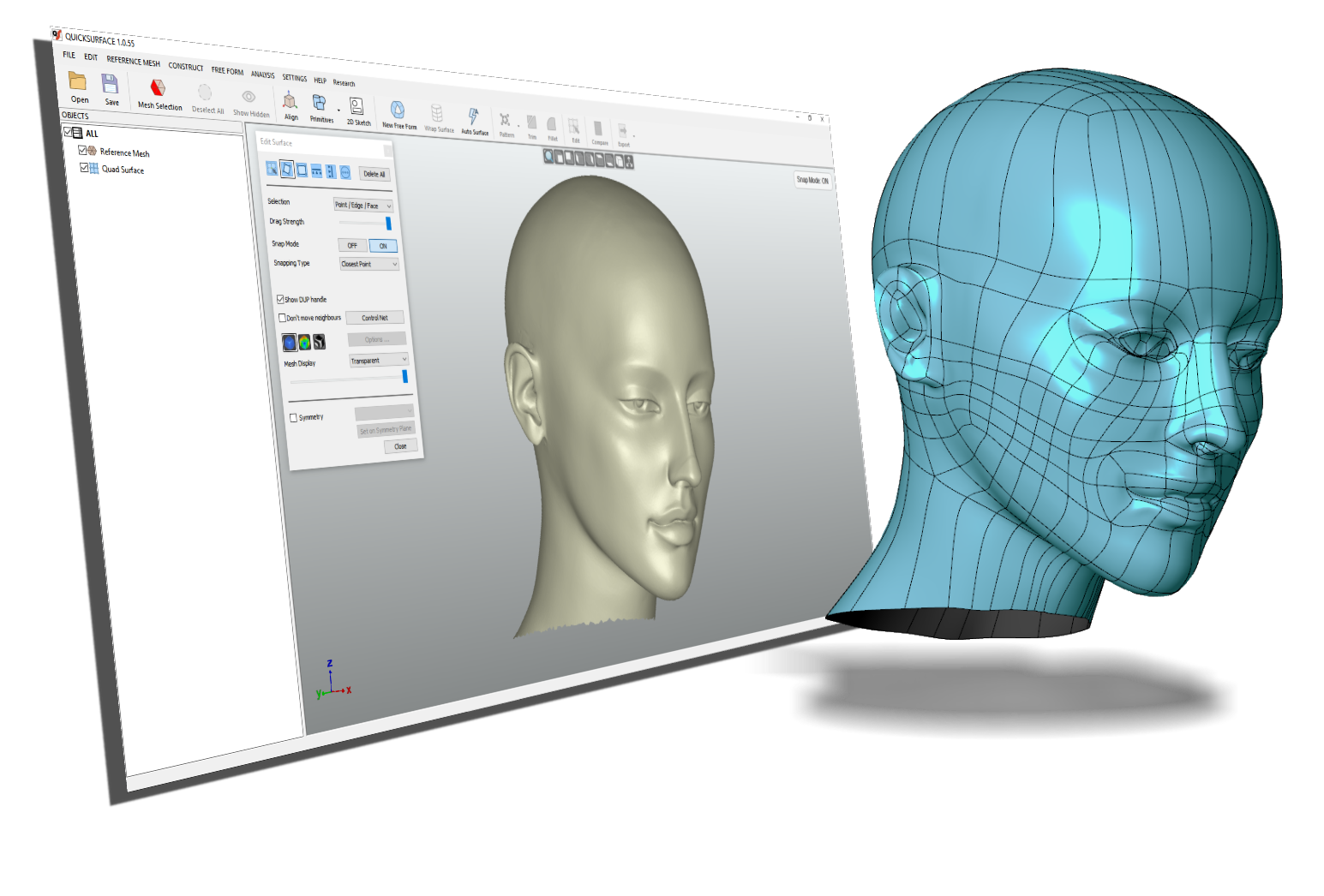
Task: Open the CONSTRUCT menu
Action: (x=185, y=66)
